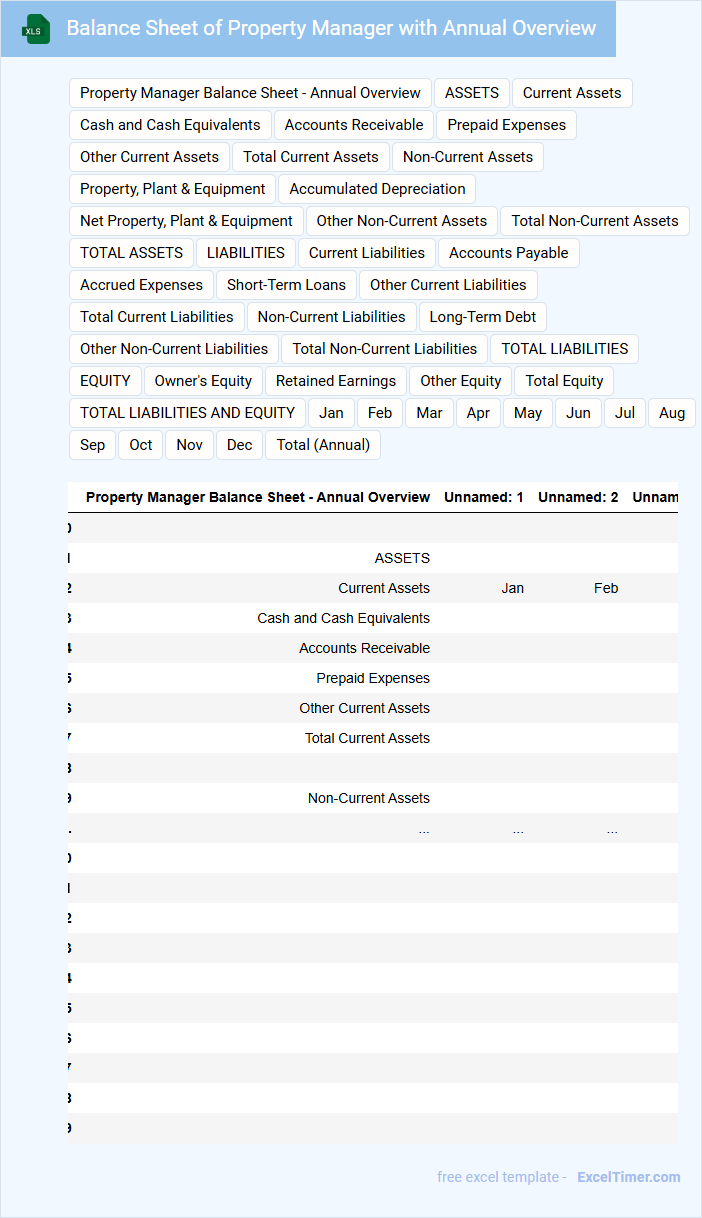Select the Prepaid Expenses tag
The width and height of the screenshot is (702, 1218).
pos(507,125)
